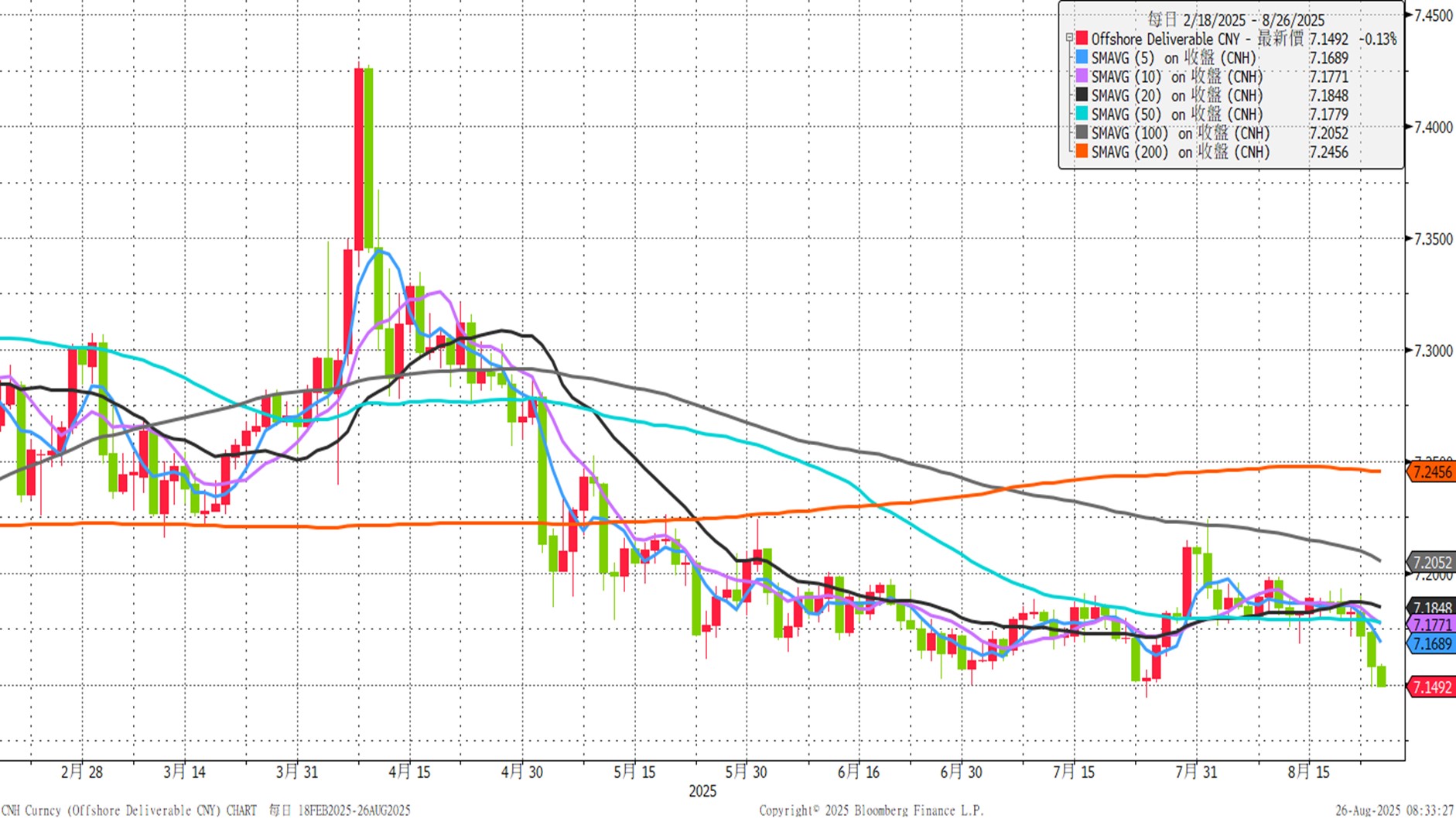Click the gray 7.2052 price axis tag
1456x819 pixels.
point(1431,563)
